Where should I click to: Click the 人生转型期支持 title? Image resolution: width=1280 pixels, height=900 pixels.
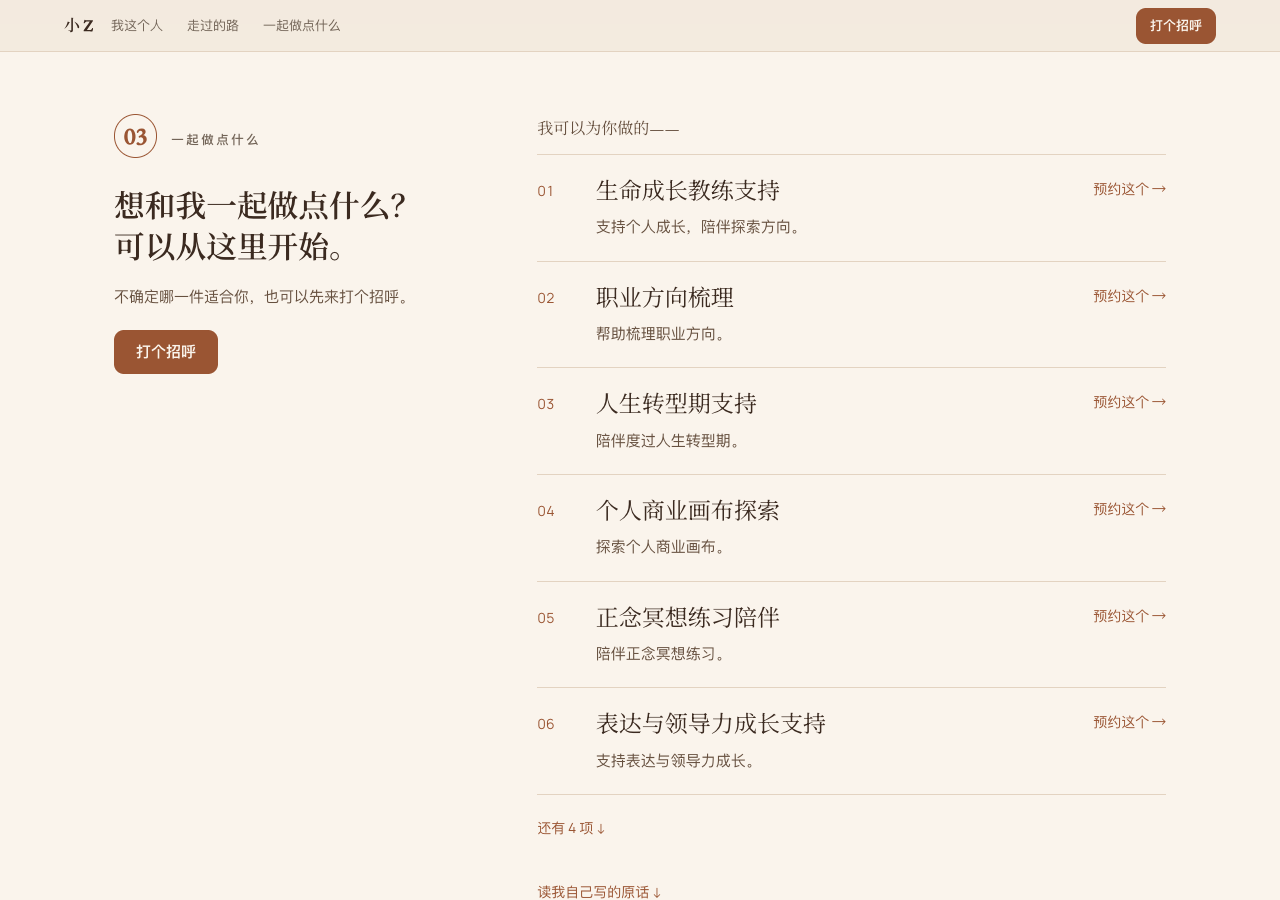(x=676, y=404)
